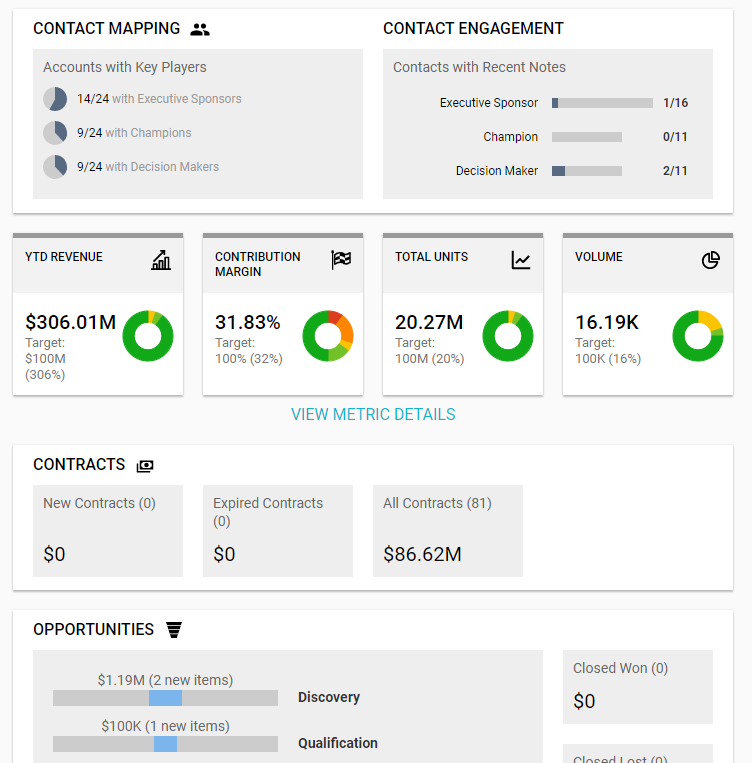Open the New Contracts (0) card
This screenshot has height=763, width=752.
point(108,531)
